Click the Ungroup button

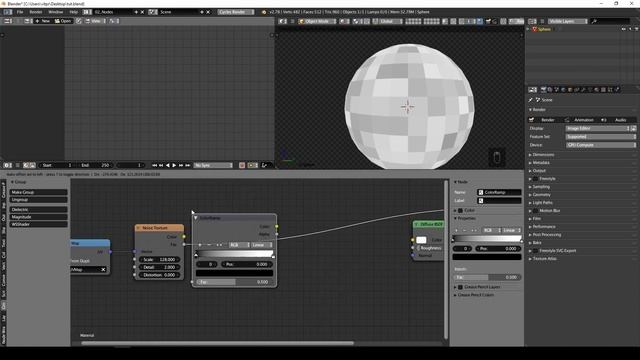(39, 200)
